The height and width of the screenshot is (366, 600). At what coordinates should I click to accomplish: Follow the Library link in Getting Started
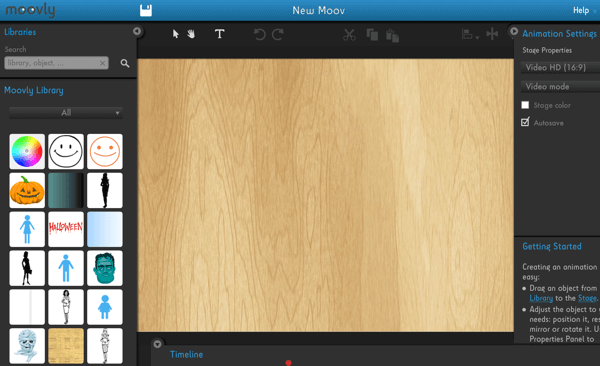541,298
